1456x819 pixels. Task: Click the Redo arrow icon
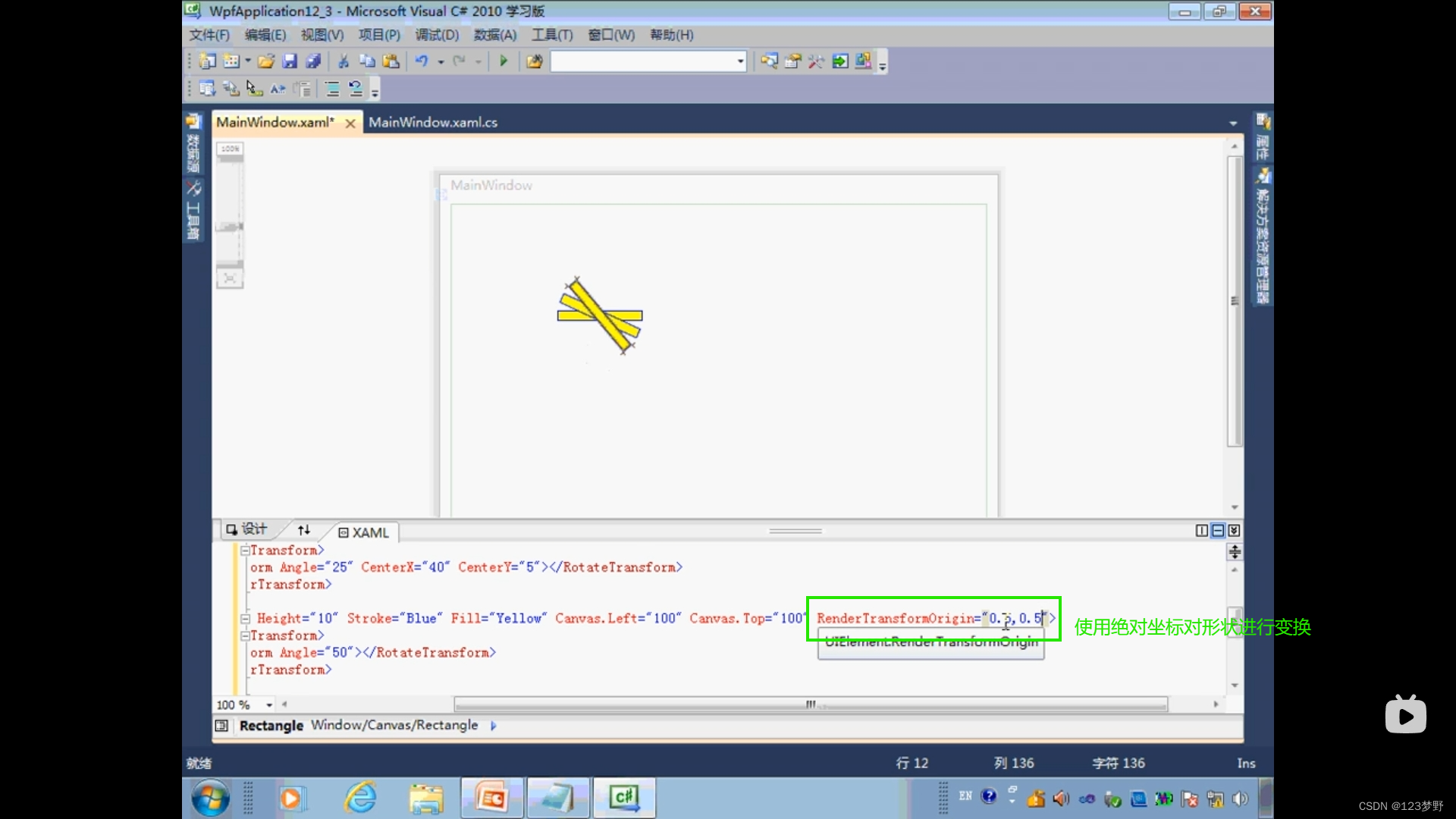coord(460,61)
